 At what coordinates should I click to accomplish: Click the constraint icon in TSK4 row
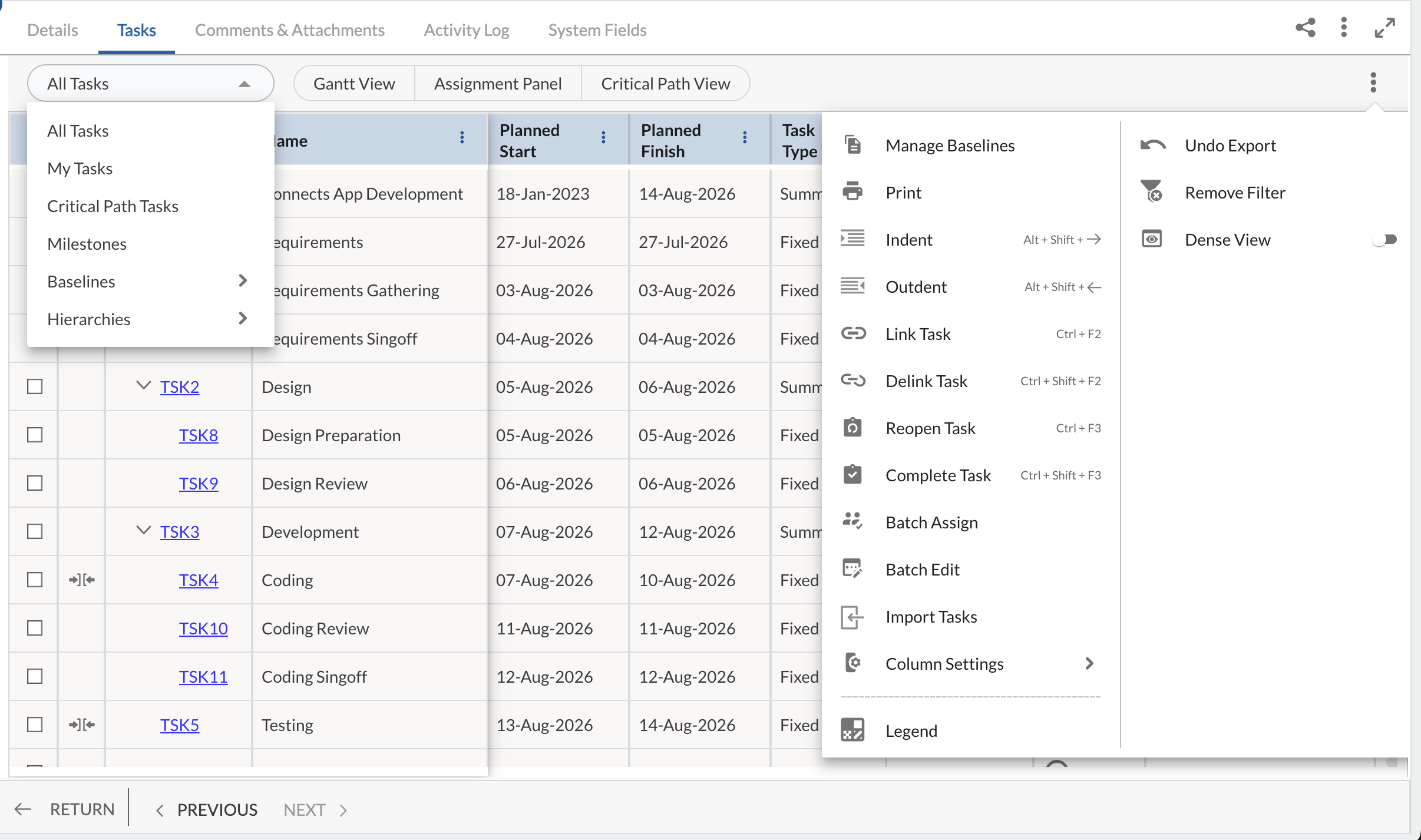point(82,580)
